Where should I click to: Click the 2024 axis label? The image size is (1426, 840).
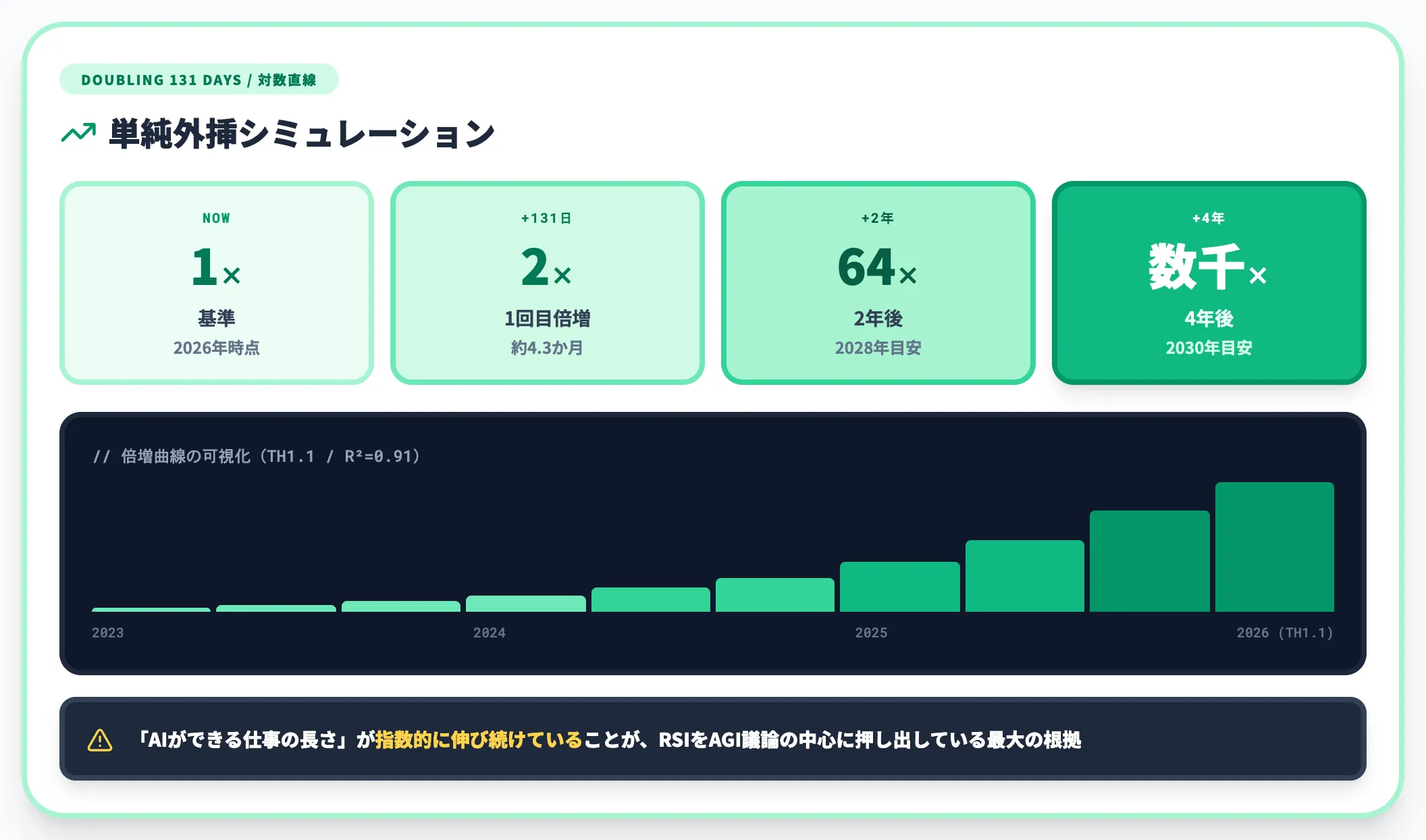tap(490, 633)
